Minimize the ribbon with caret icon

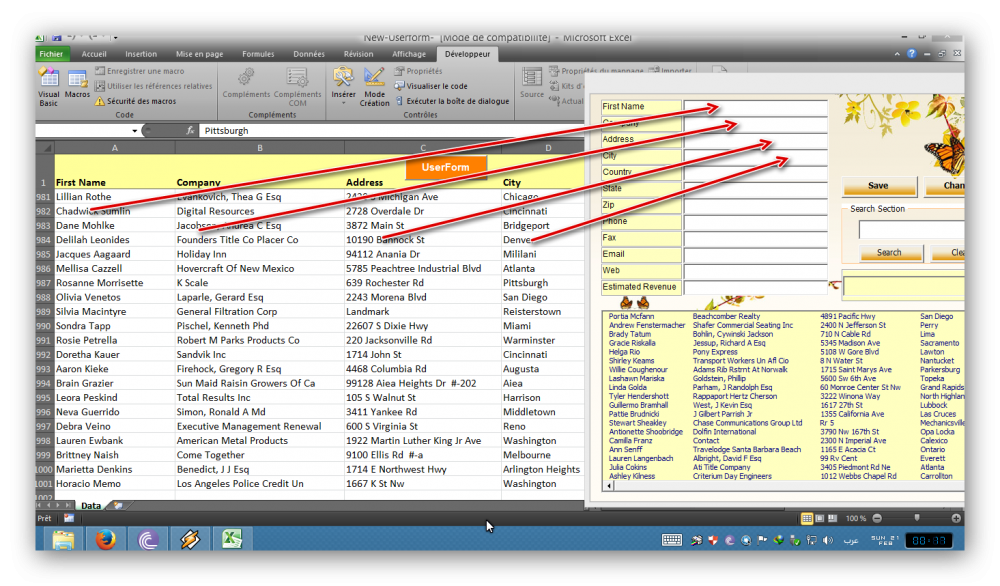click(x=897, y=54)
